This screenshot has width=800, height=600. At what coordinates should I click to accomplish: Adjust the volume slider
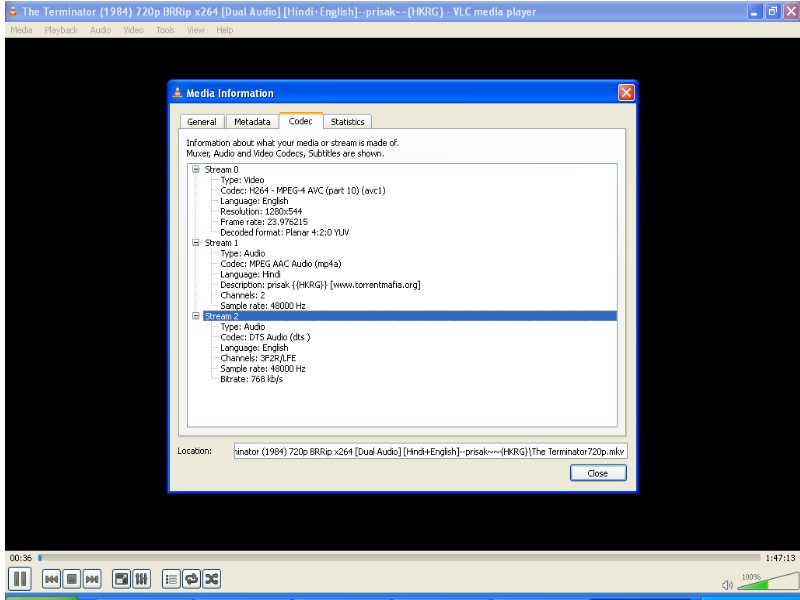767,581
